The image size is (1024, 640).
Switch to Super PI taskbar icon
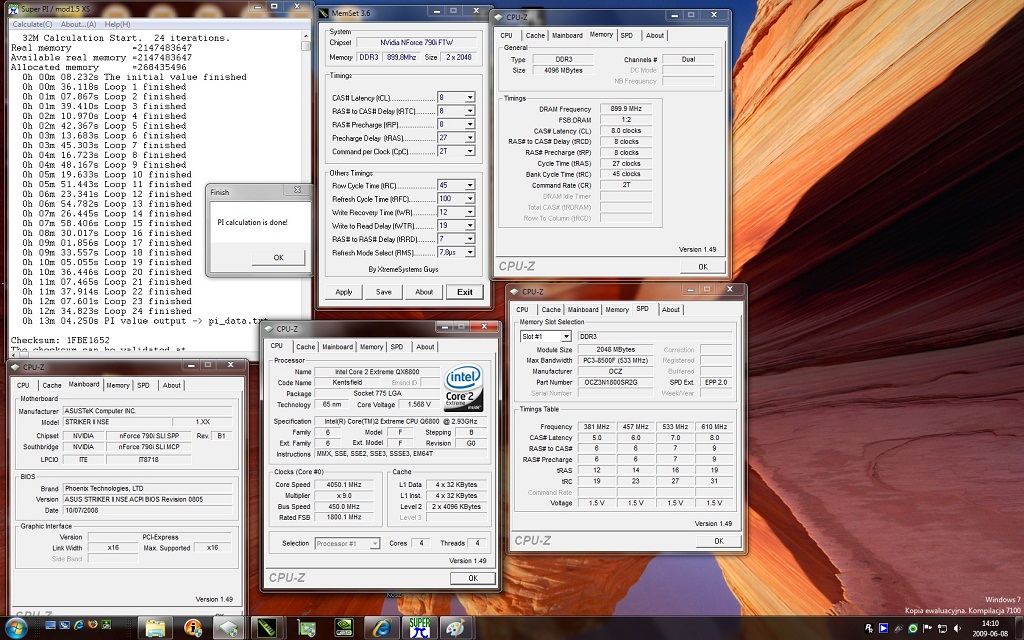(420, 628)
